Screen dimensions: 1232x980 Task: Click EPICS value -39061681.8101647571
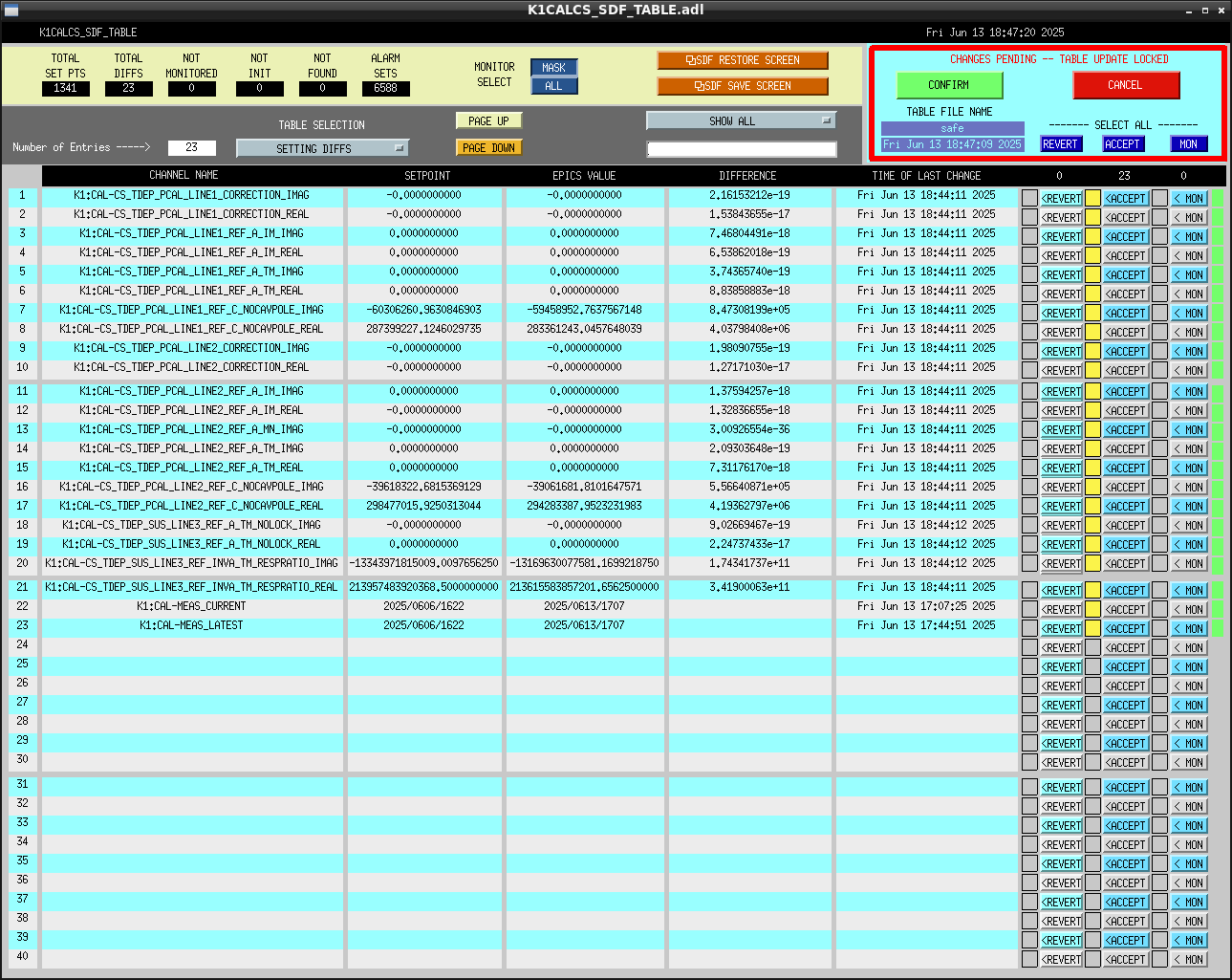[584, 487]
